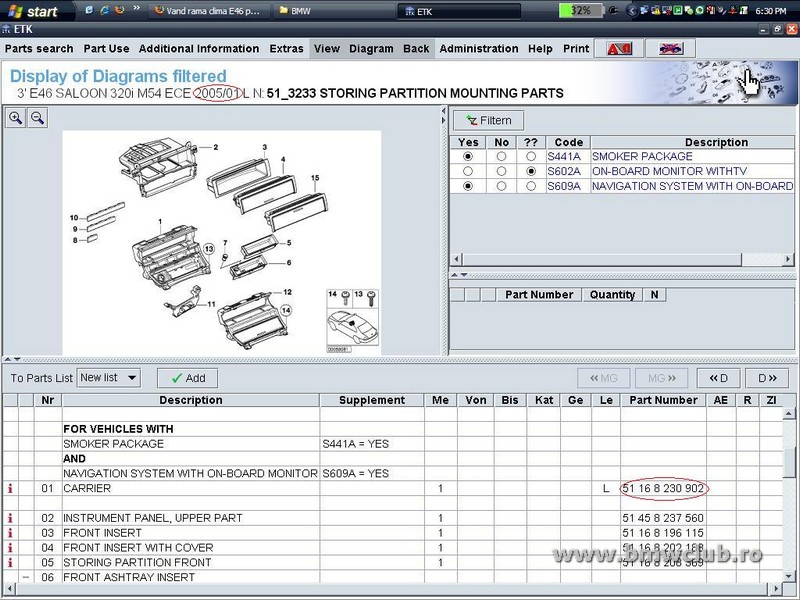Viewport: 800px width, 600px height.
Task: Go to previous diagram with «D button
Action: tap(718, 378)
